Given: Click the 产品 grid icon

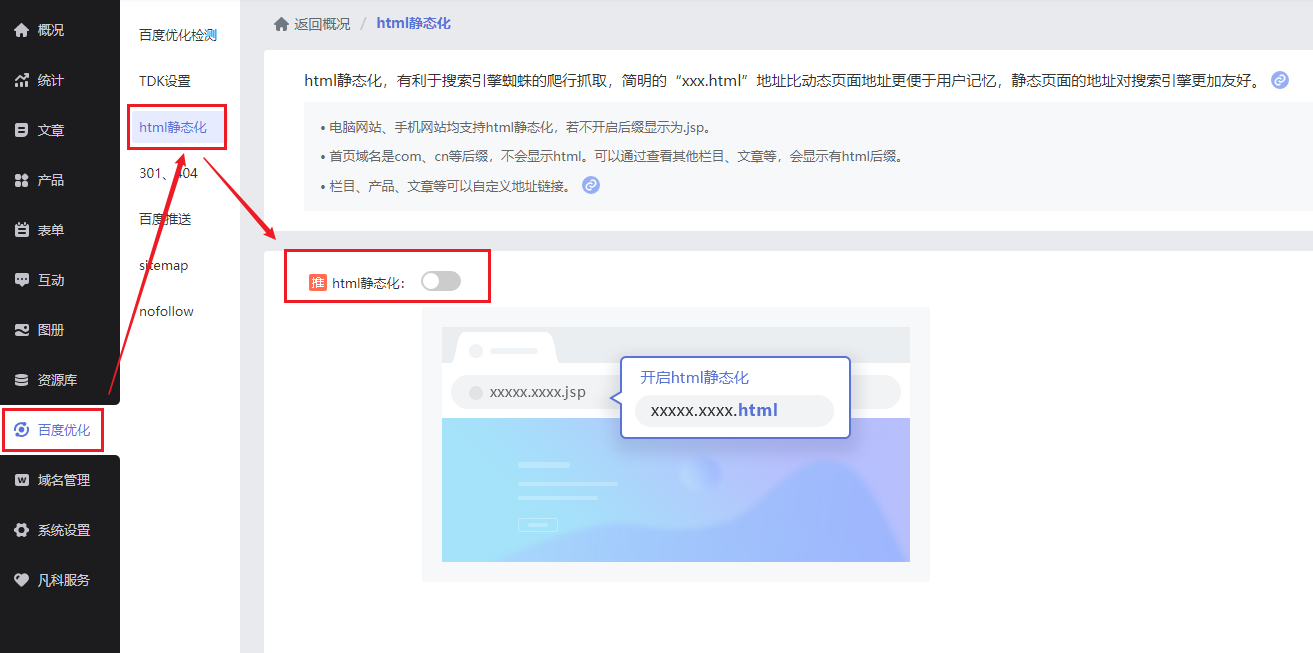Looking at the screenshot, I should [x=22, y=180].
